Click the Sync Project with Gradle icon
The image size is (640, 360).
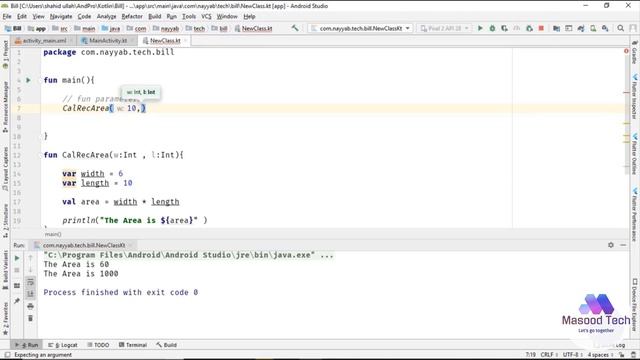coord(581,28)
